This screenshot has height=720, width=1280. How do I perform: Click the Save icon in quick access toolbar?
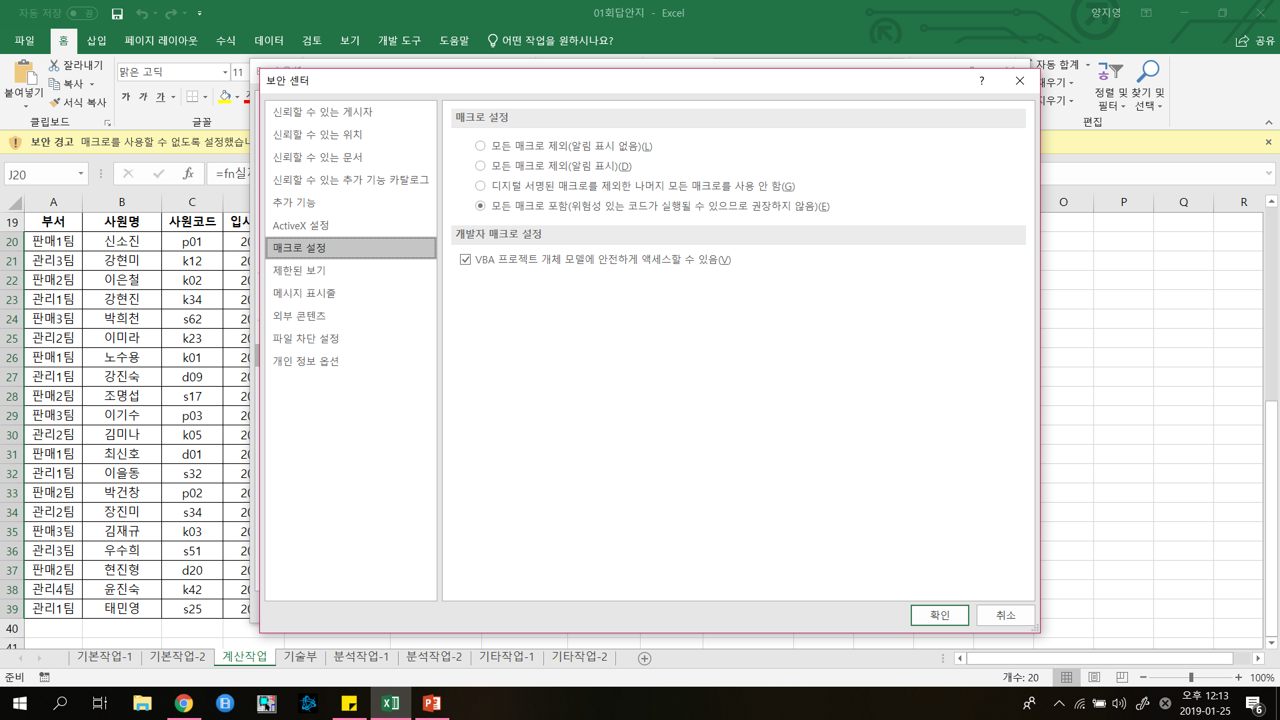point(117,14)
